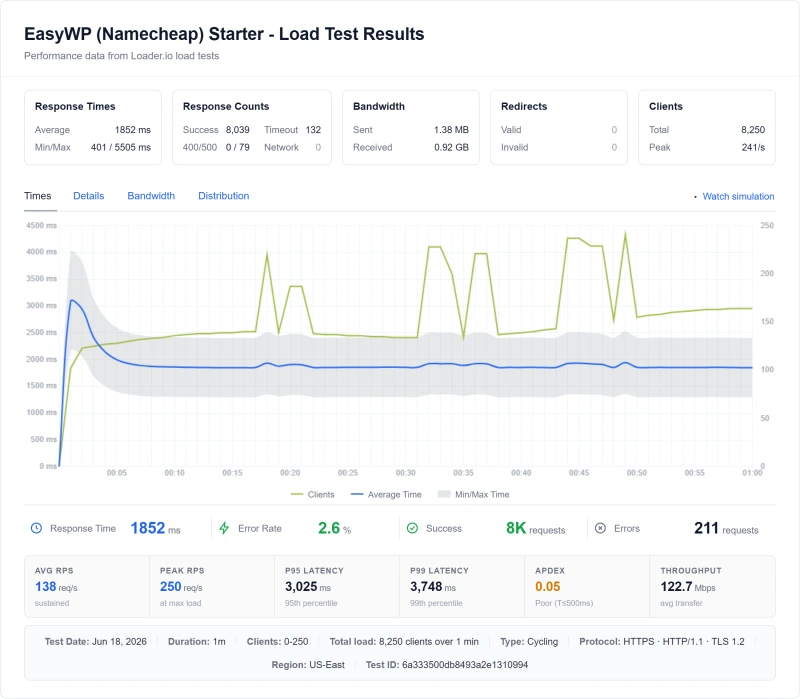Click the Received value 0.92 GB
Viewport: 800px width, 699px height.
tap(451, 147)
